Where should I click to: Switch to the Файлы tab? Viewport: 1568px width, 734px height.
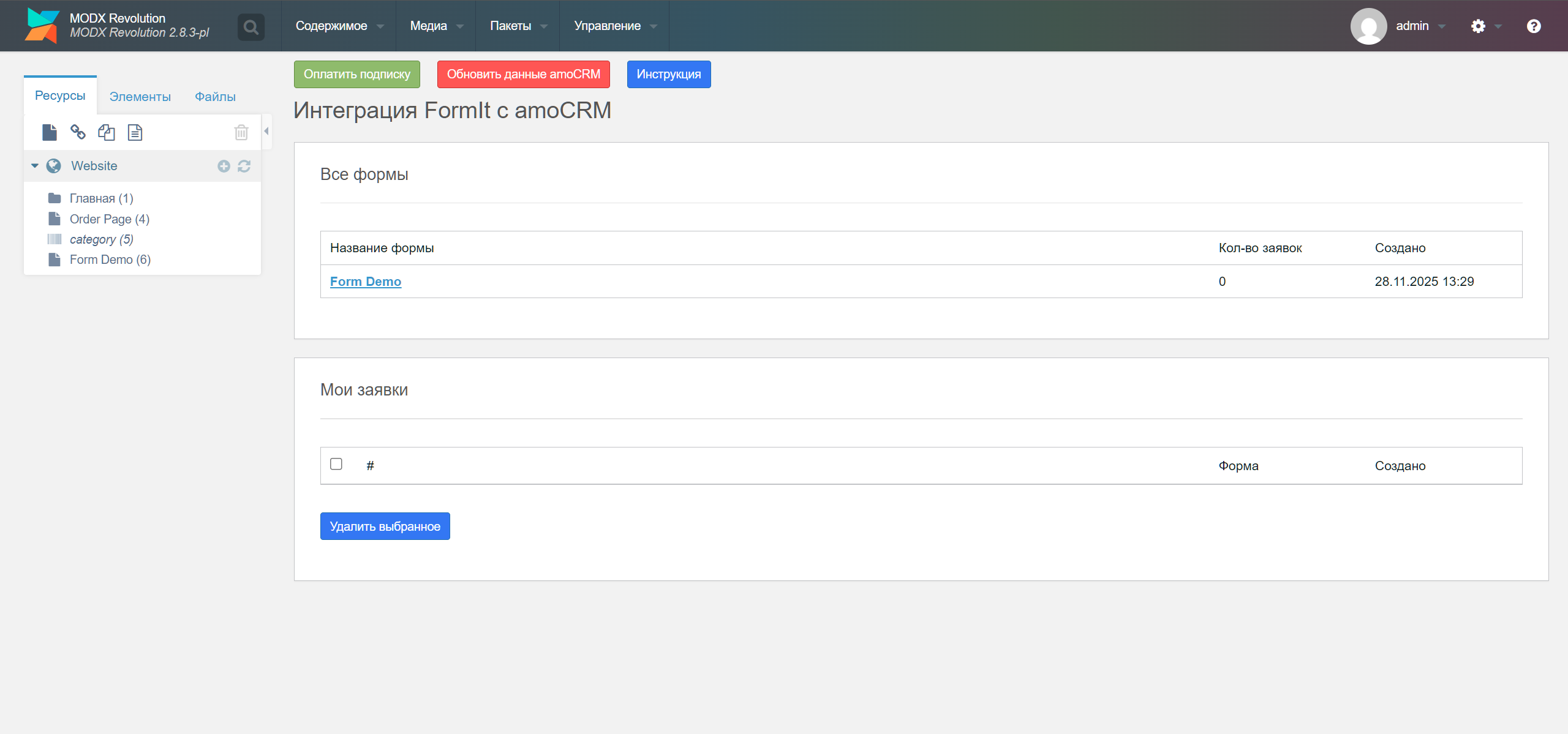[x=215, y=97]
